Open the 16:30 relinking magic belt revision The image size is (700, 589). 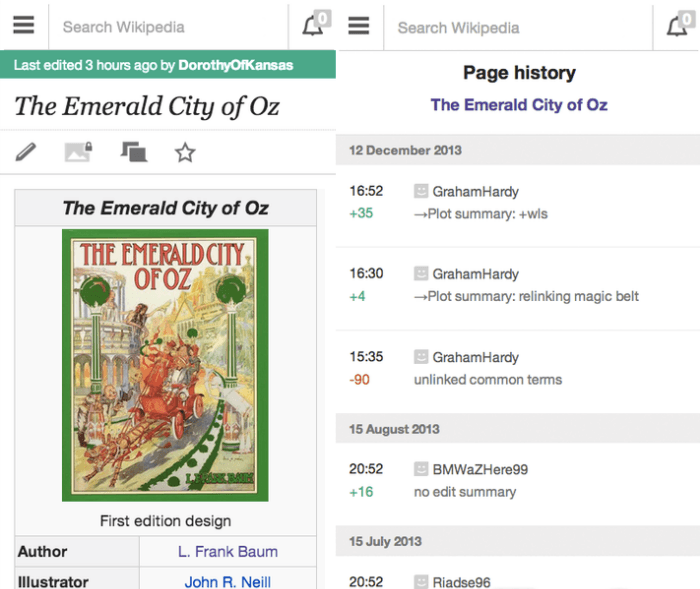526,285
